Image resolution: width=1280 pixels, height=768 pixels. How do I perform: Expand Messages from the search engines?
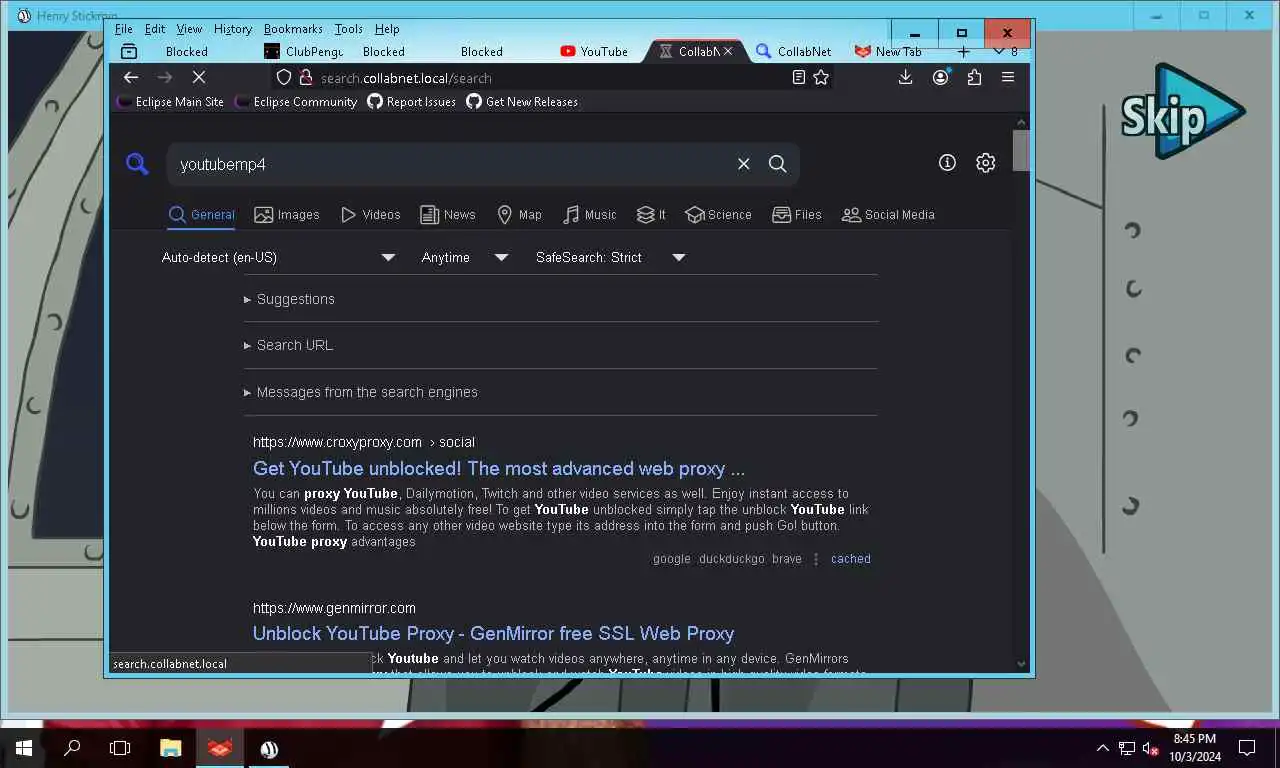(361, 392)
